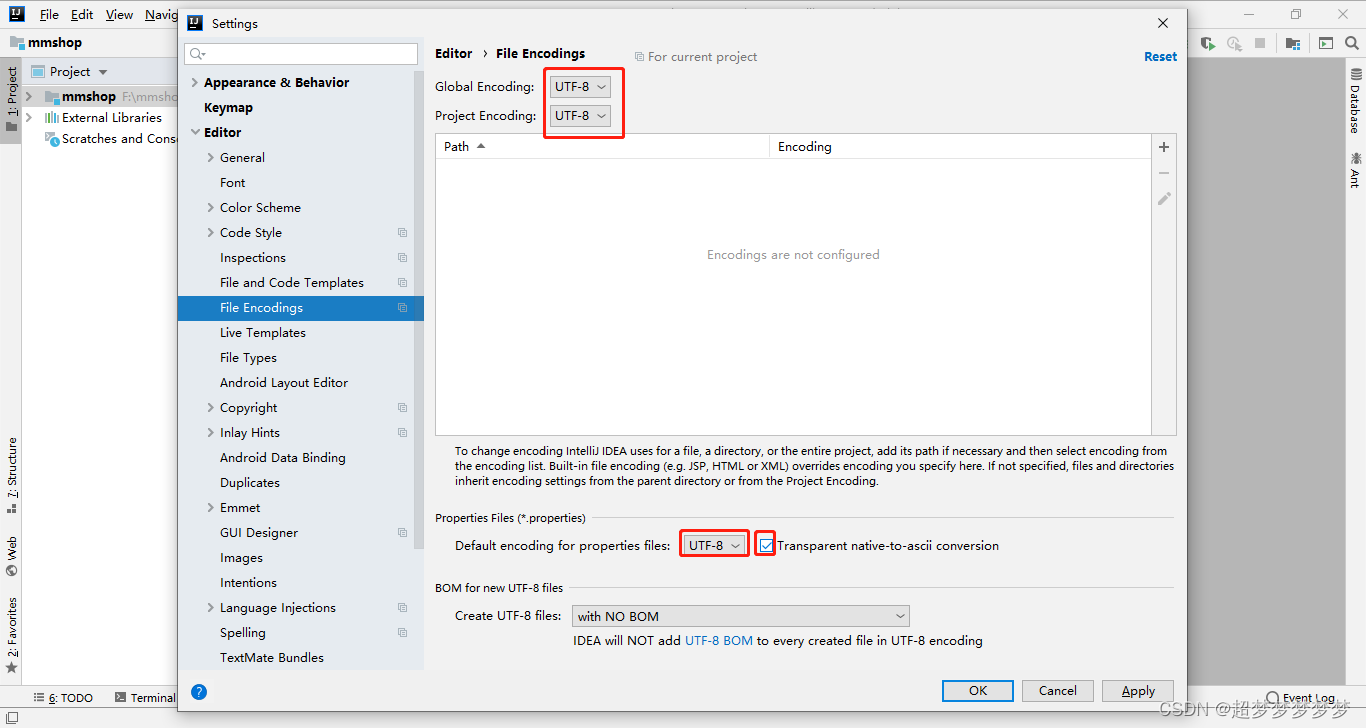
Task: Expand the Emmet node
Action: [210, 508]
